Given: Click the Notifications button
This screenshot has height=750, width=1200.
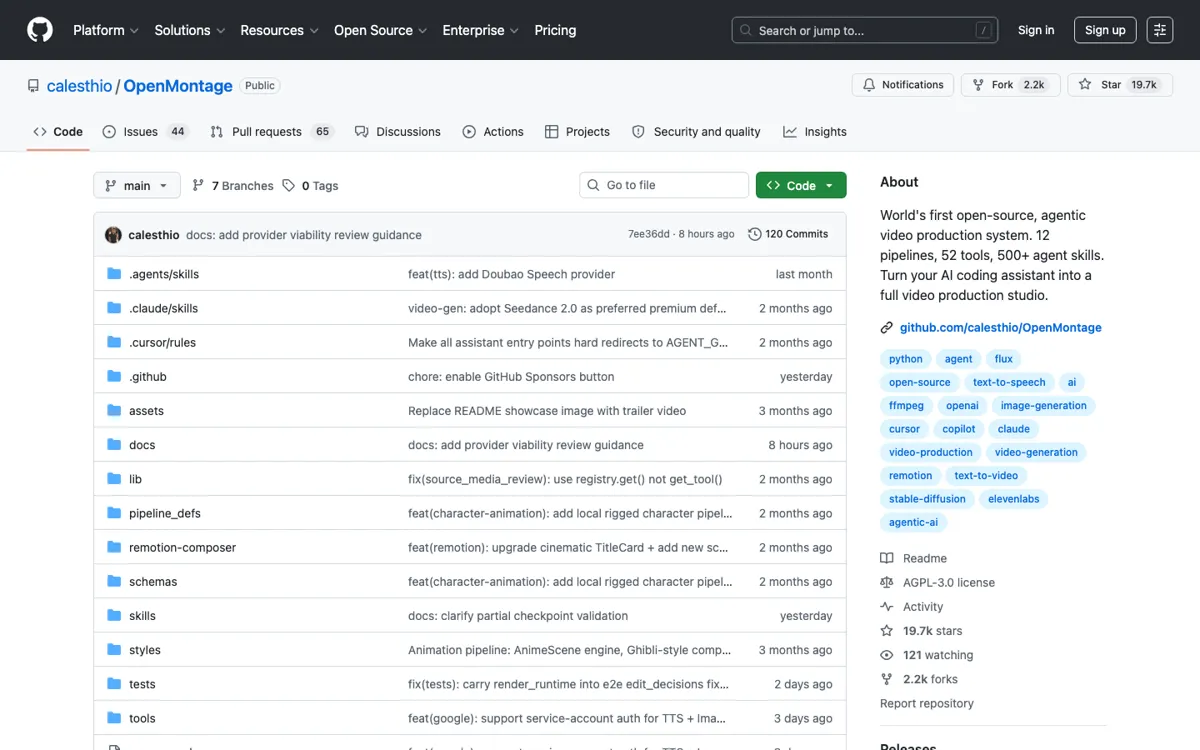Looking at the screenshot, I should tap(903, 85).
